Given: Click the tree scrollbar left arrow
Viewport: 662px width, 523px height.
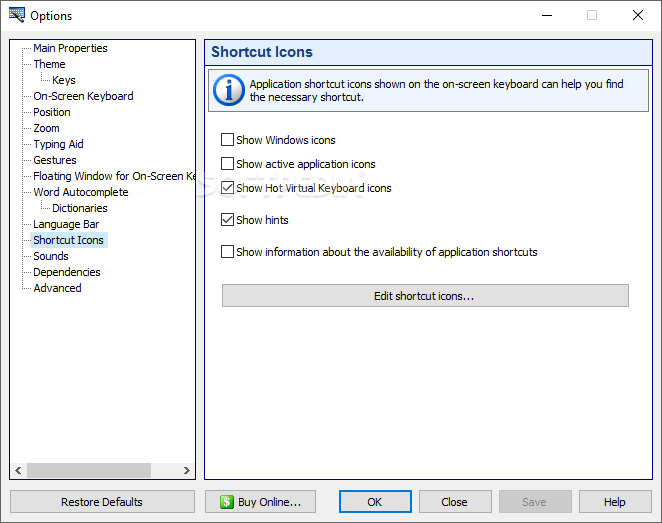Looking at the screenshot, I should click(x=18, y=470).
